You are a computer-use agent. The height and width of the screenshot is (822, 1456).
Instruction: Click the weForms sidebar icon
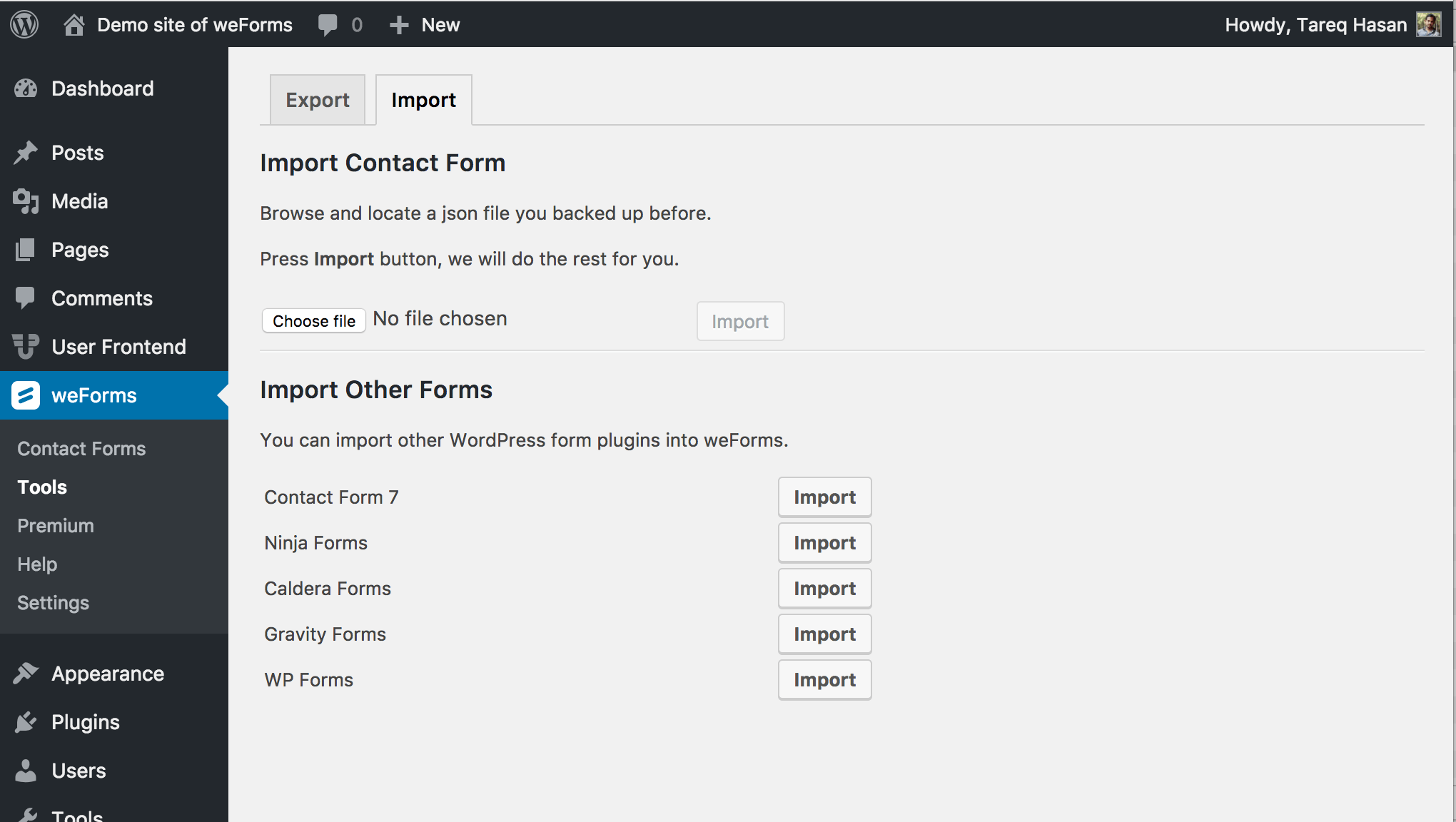pos(26,394)
